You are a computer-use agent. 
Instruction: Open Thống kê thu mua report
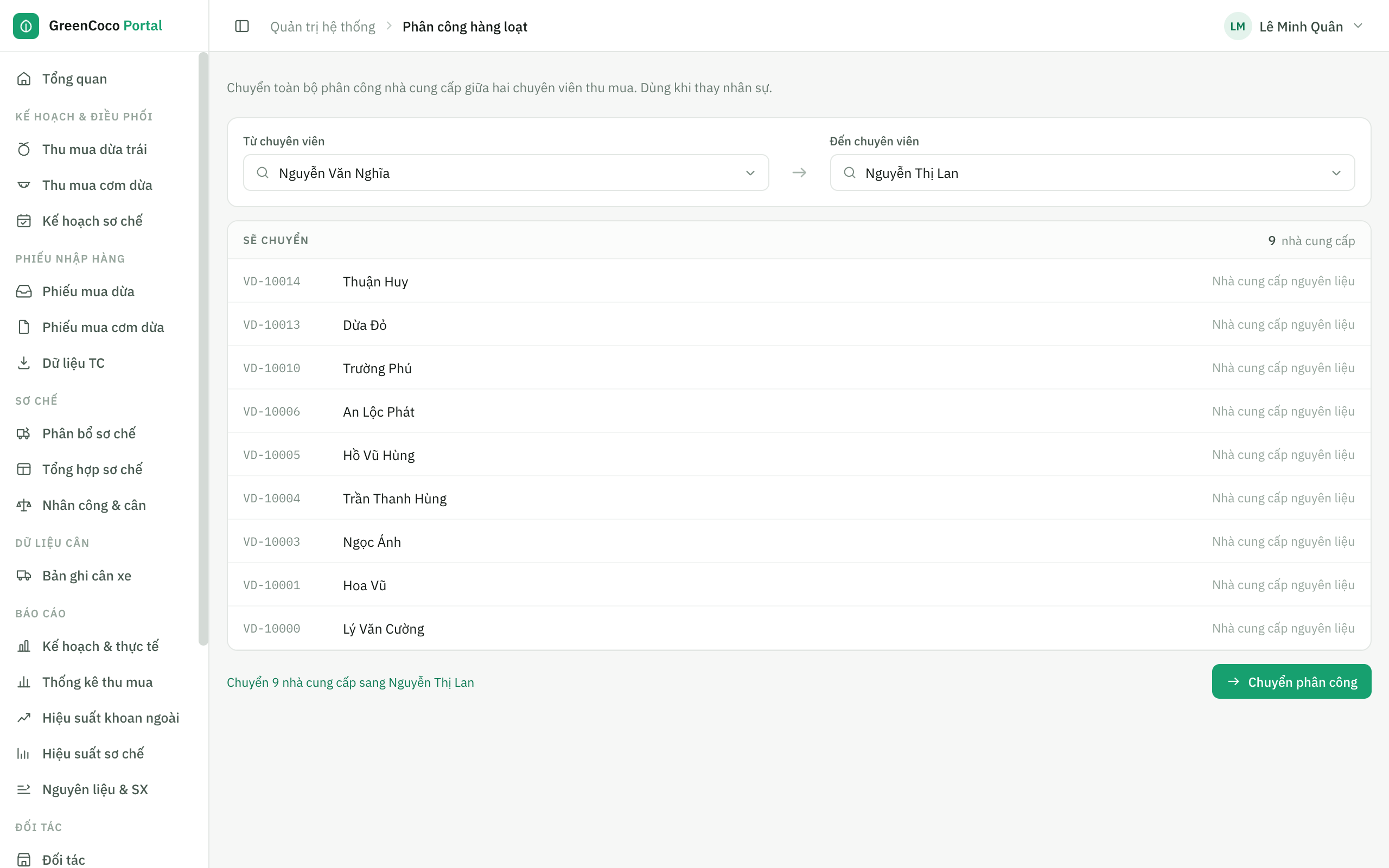click(x=99, y=682)
